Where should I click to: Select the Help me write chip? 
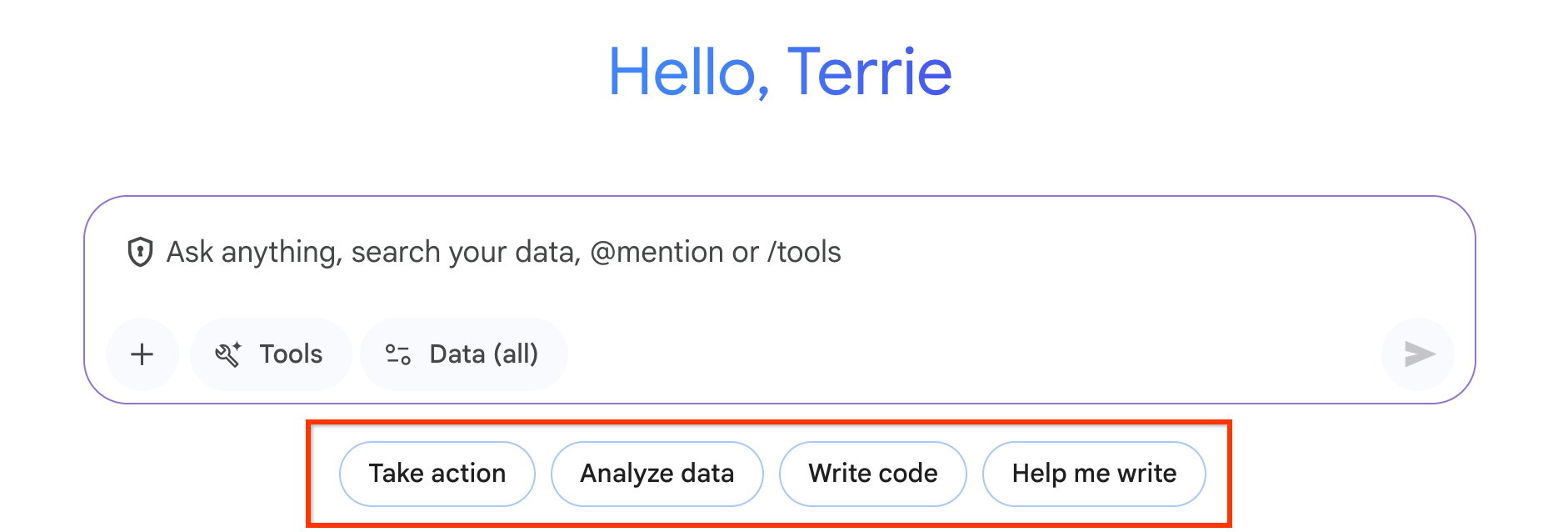click(x=1093, y=474)
